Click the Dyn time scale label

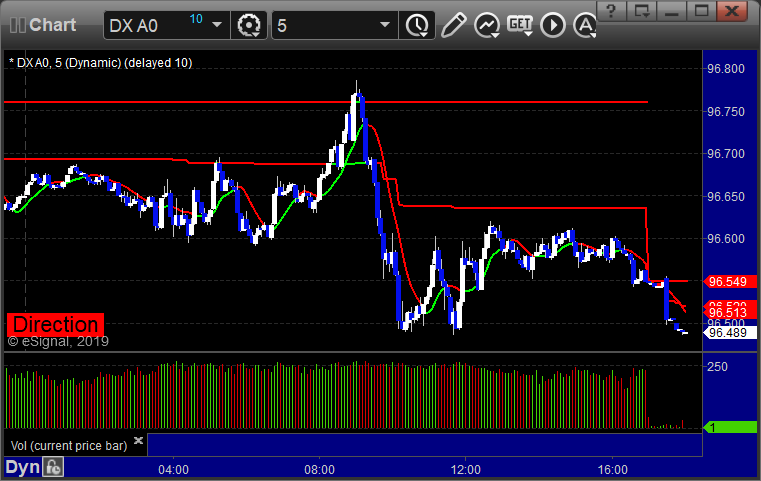point(23,467)
